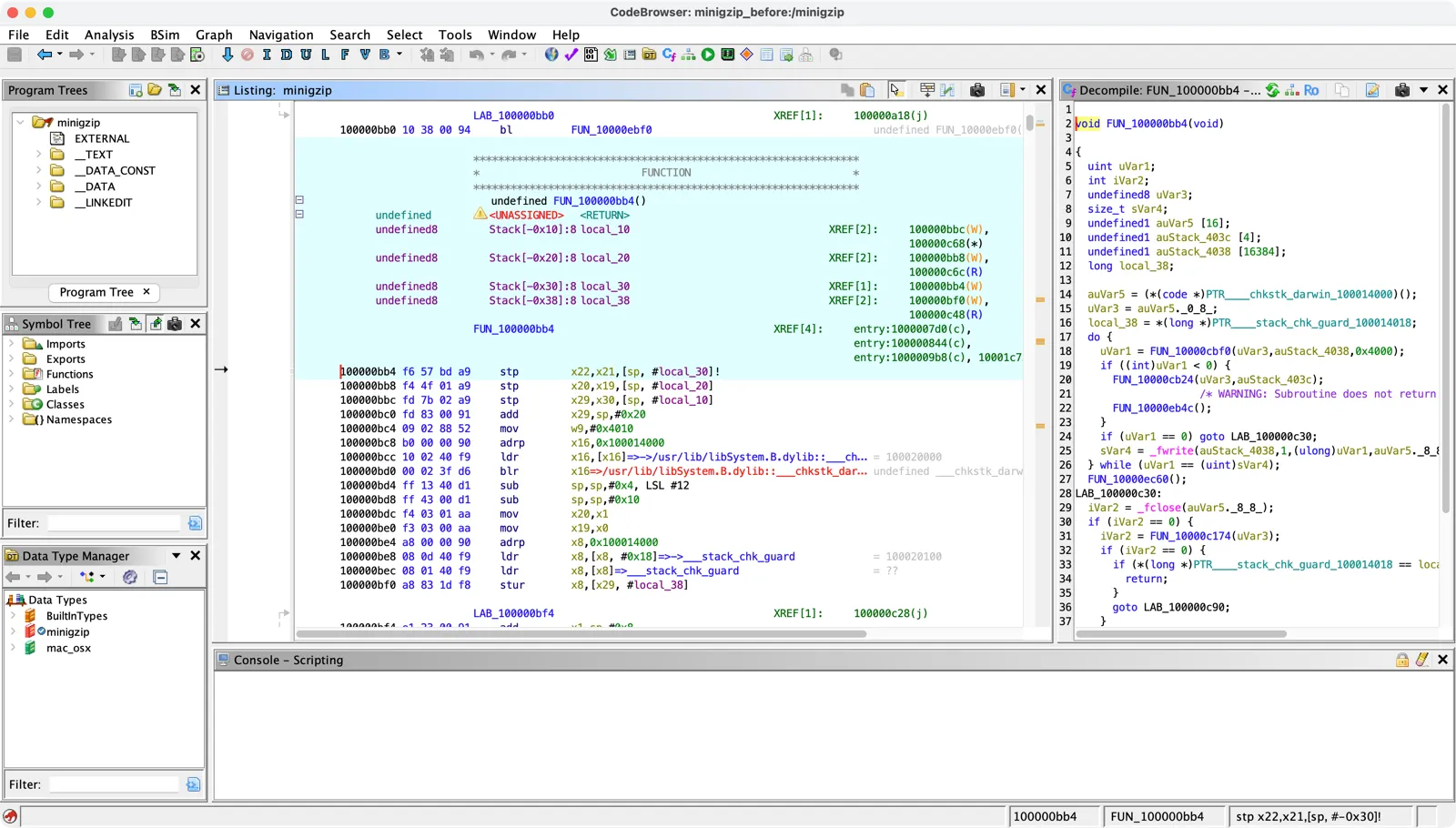Image resolution: width=1456 pixels, height=828 pixels.
Task: Open the BSim menu
Action: (165, 35)
